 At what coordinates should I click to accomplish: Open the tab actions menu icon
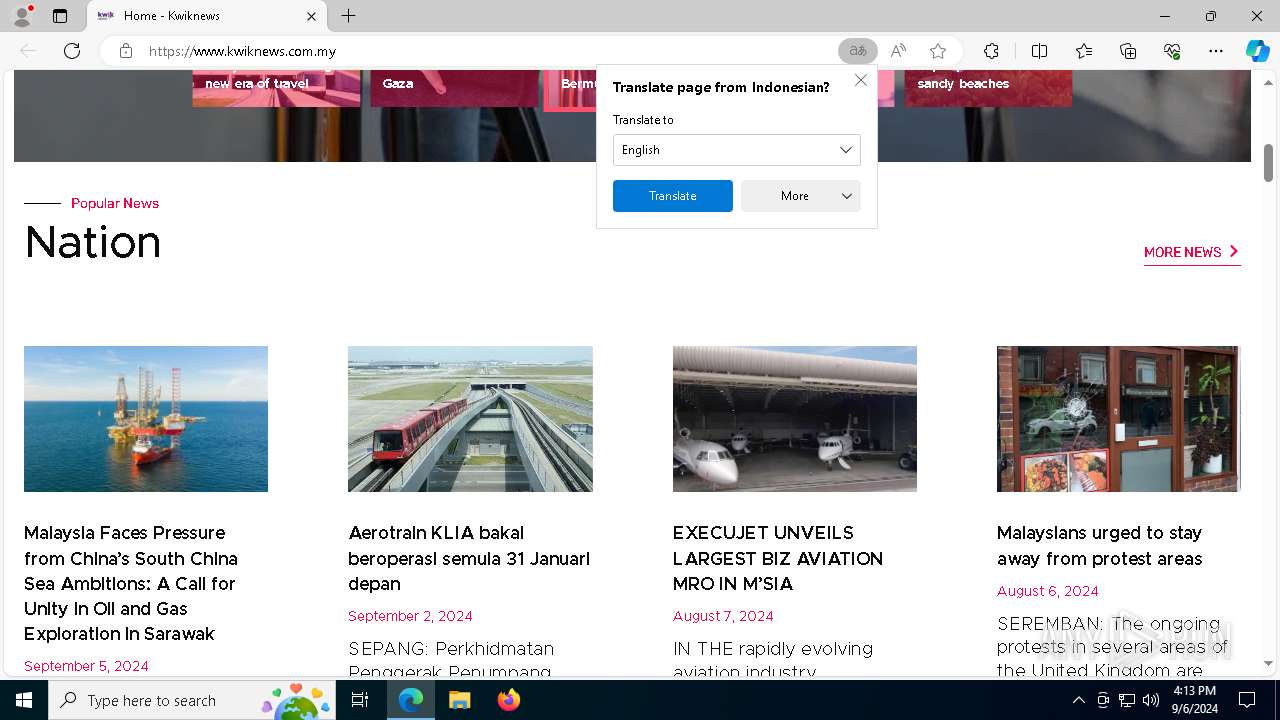60,16
